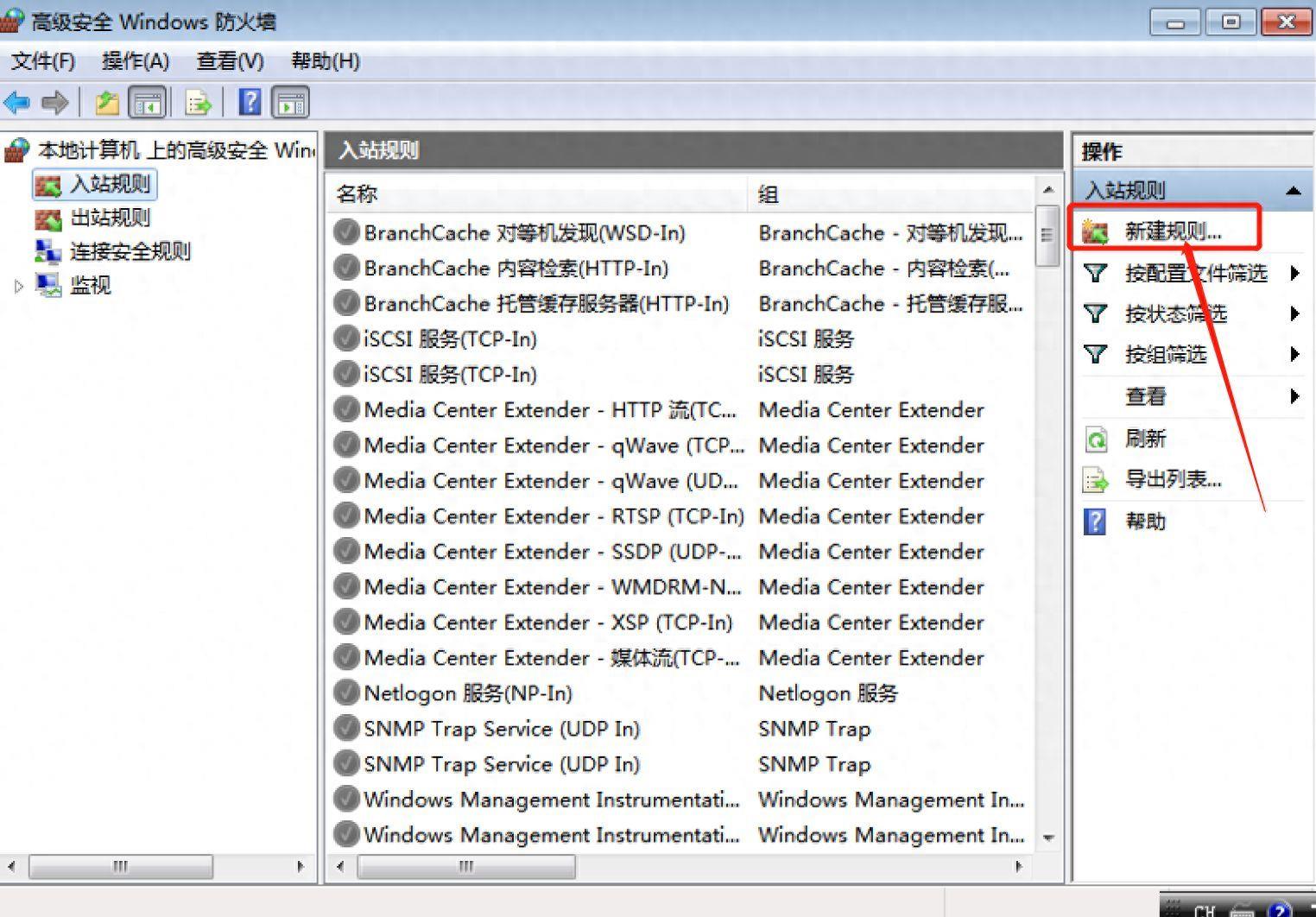
Task: Select 连接安全规则 in the tree
Action: click(130, 252)
